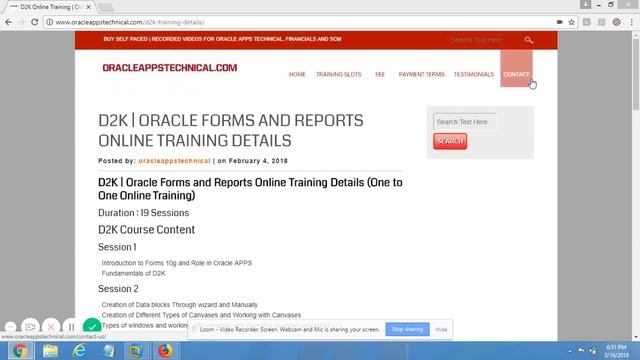Viewport: 640px width, 360px height.
Task: Pause Loom recording
Action: tap(71, 327)
